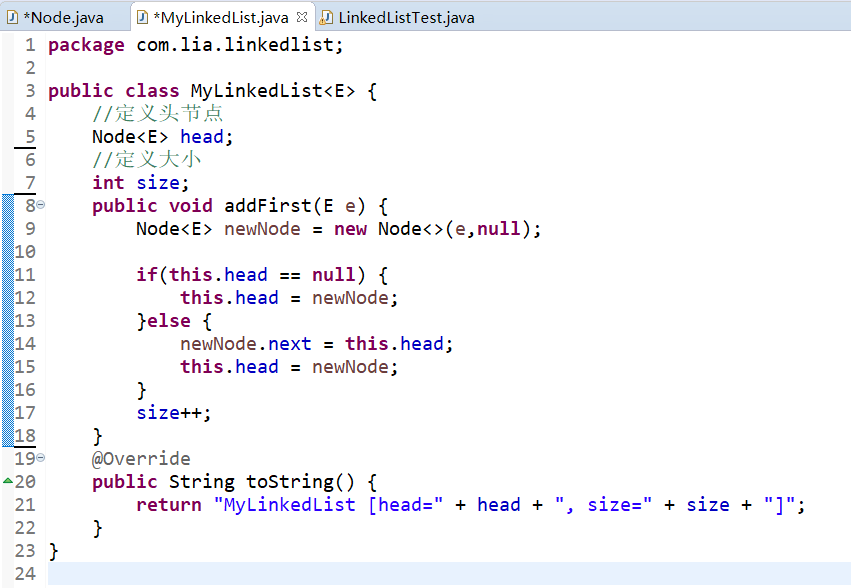Click the override indicator triangle at line 20
Image resolution: width=851 pixels, height=588 pixels.
8,480
